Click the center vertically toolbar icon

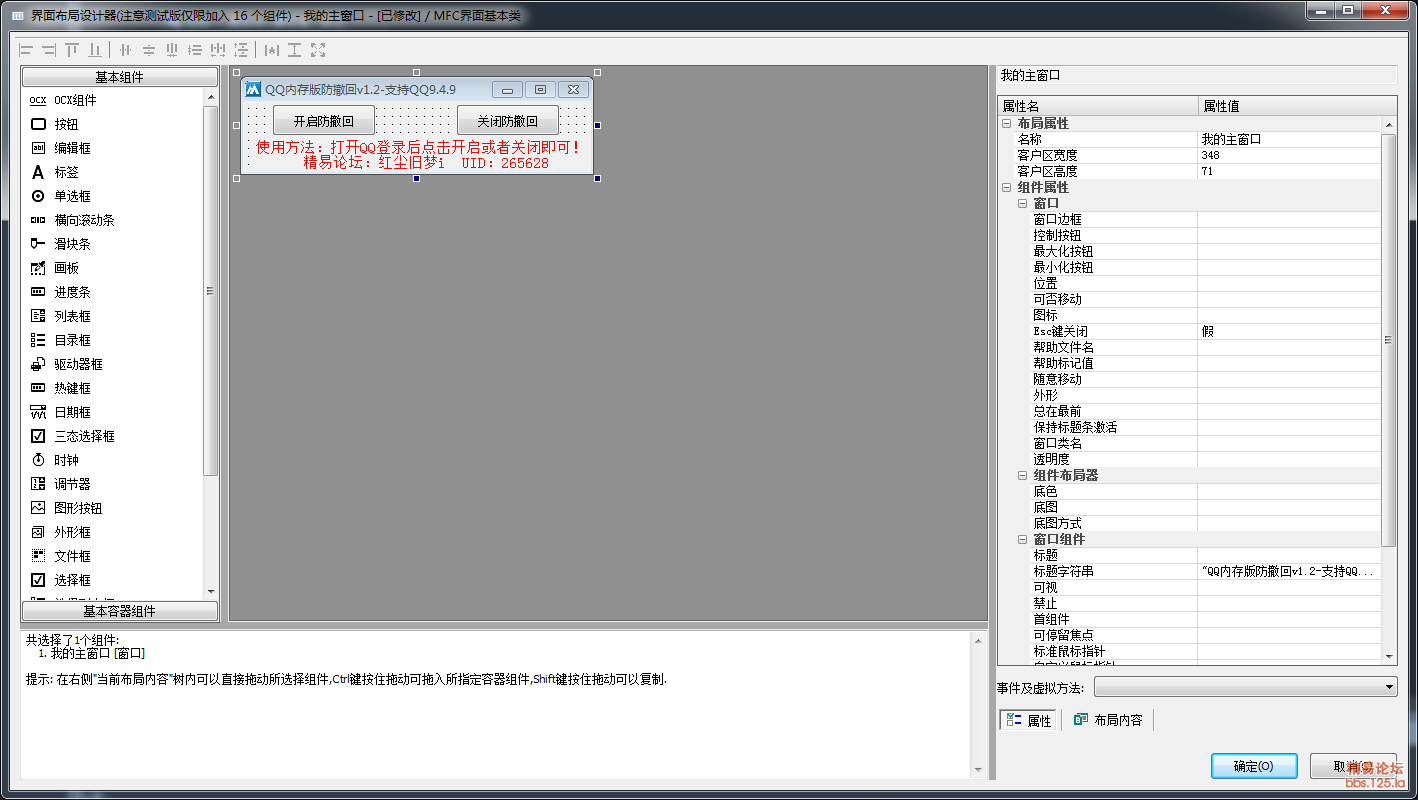coord(148,49)
